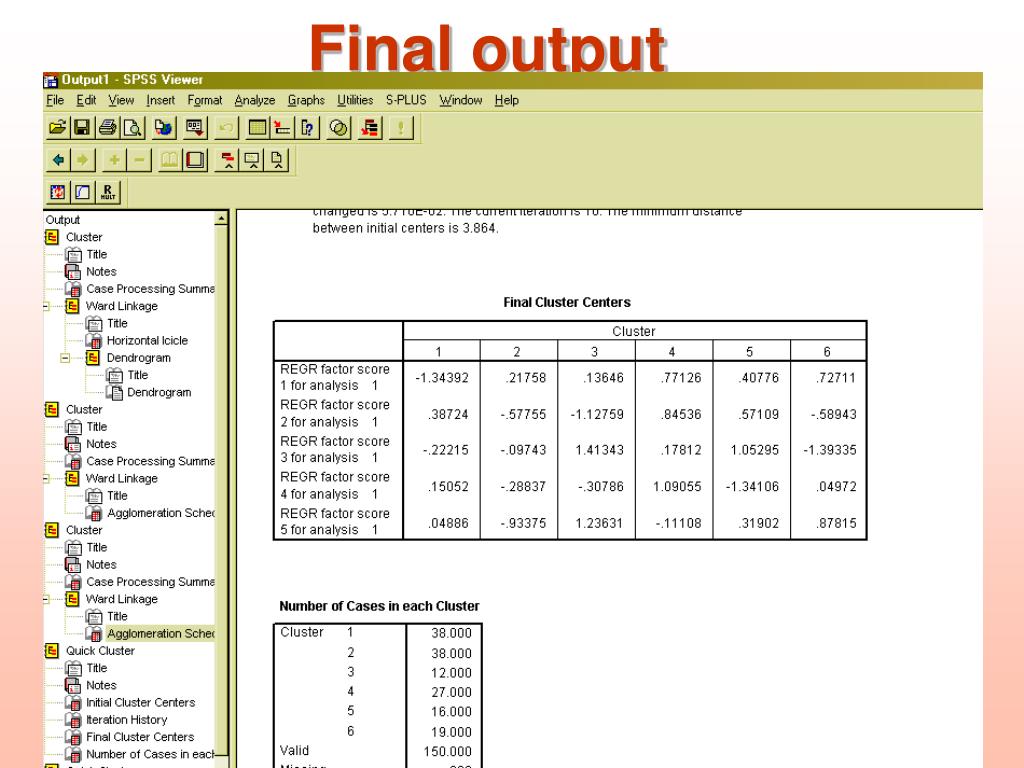Click the Export output toolbar icon
This screenshot has width=1024, height=768.
(x=163, y=127)
